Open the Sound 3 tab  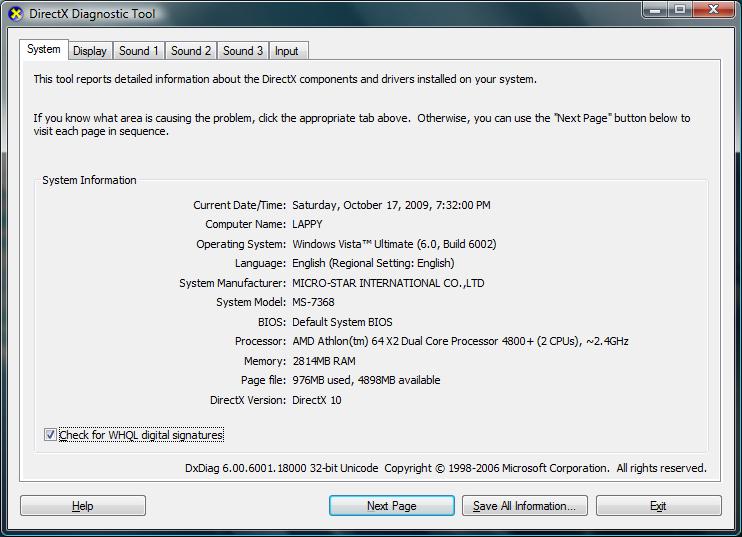pos(243,51)
